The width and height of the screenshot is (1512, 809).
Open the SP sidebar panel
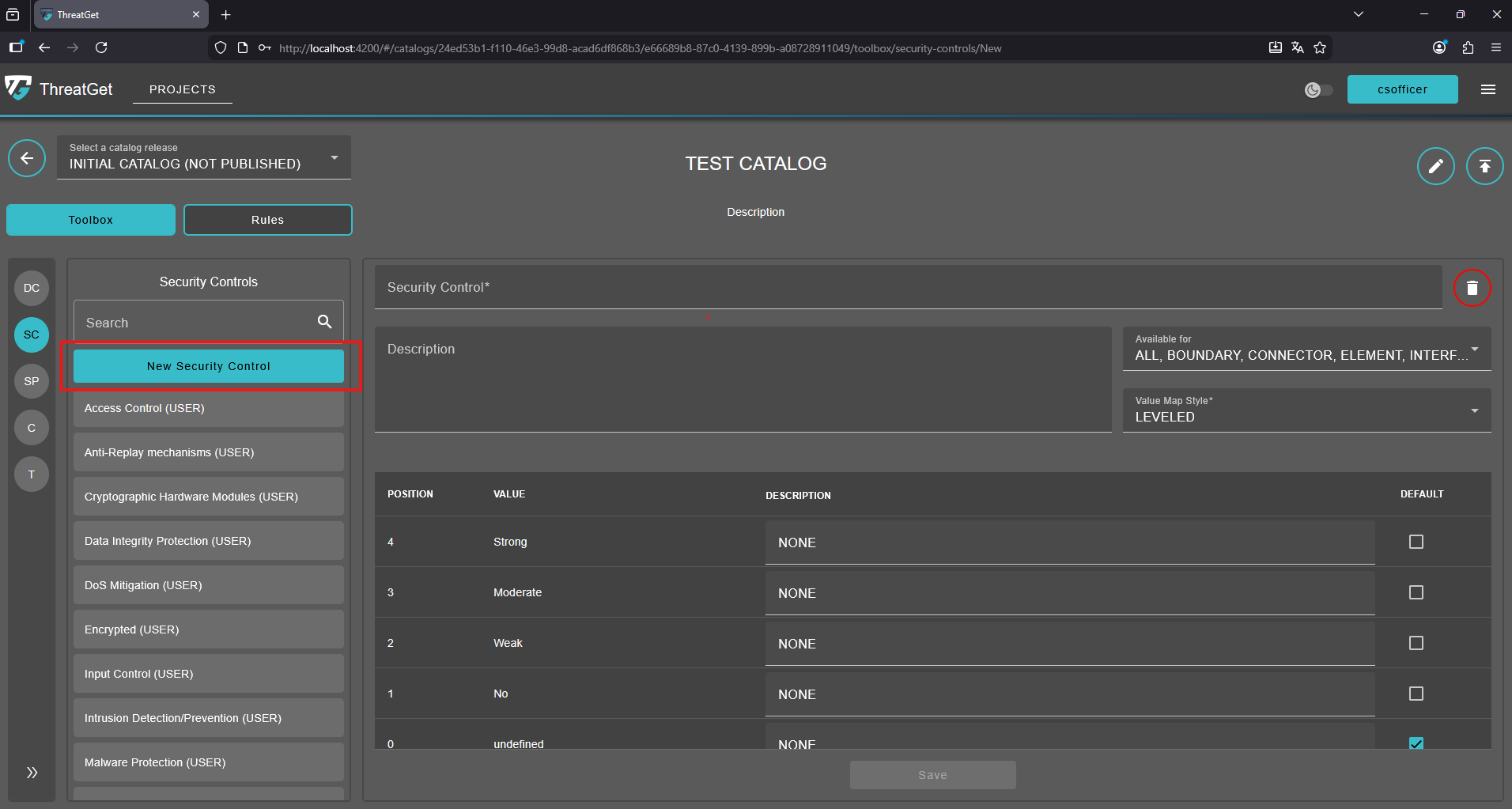[x=31, y=381]
